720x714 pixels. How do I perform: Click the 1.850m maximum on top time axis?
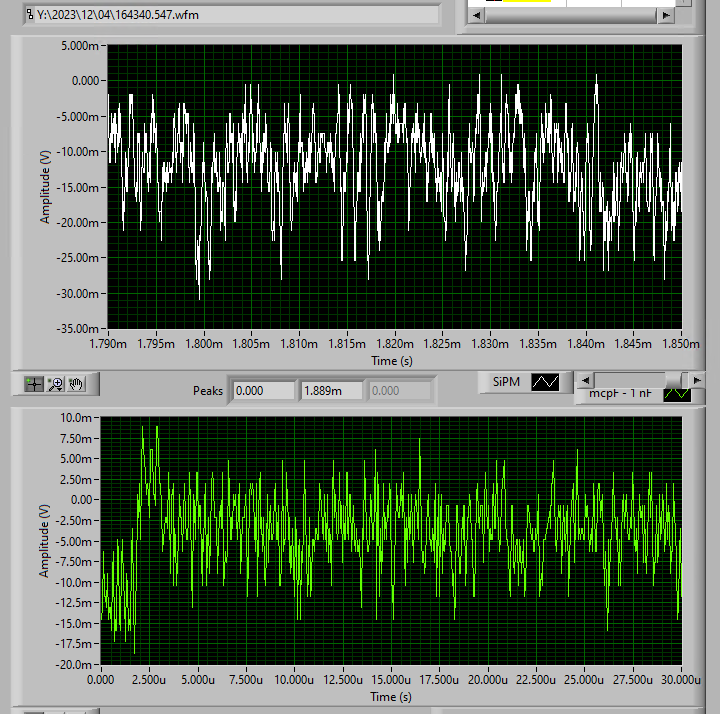pos(681,344)
